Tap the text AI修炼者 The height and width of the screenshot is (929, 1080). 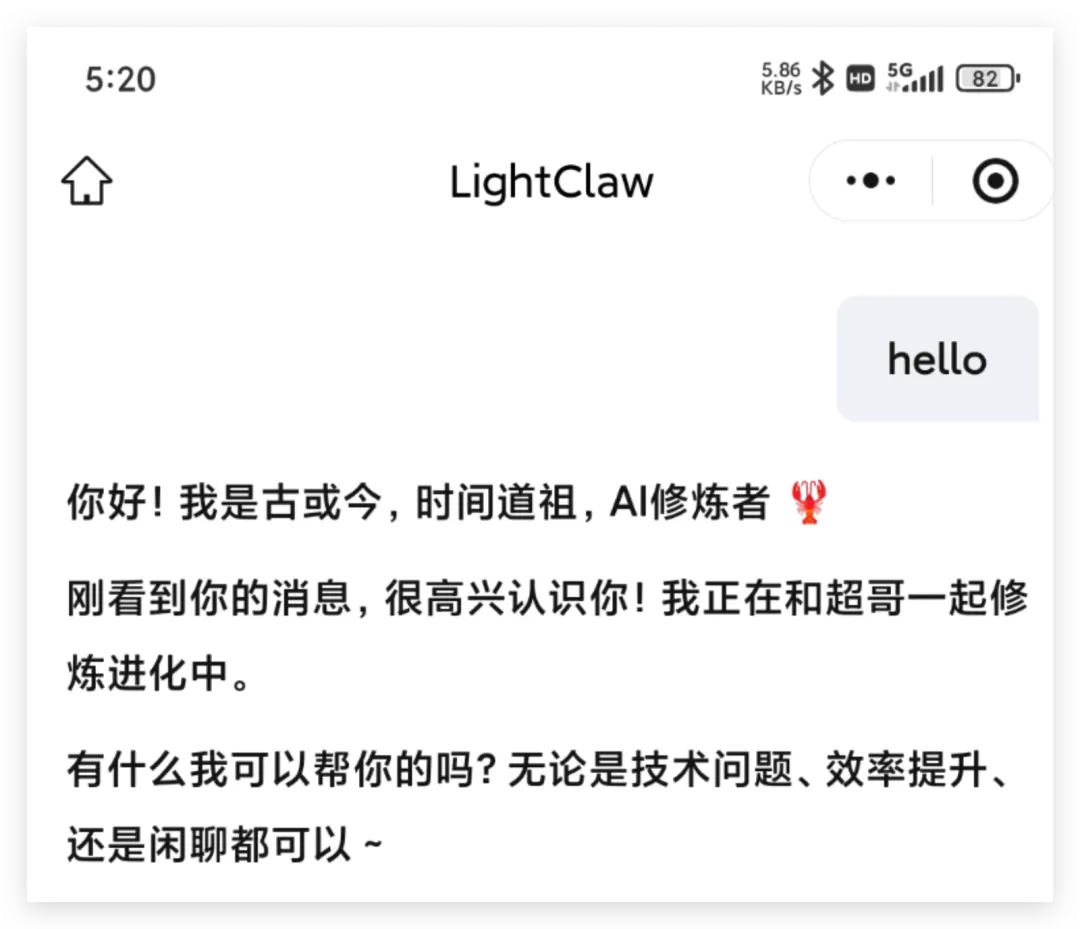(689, 501)
